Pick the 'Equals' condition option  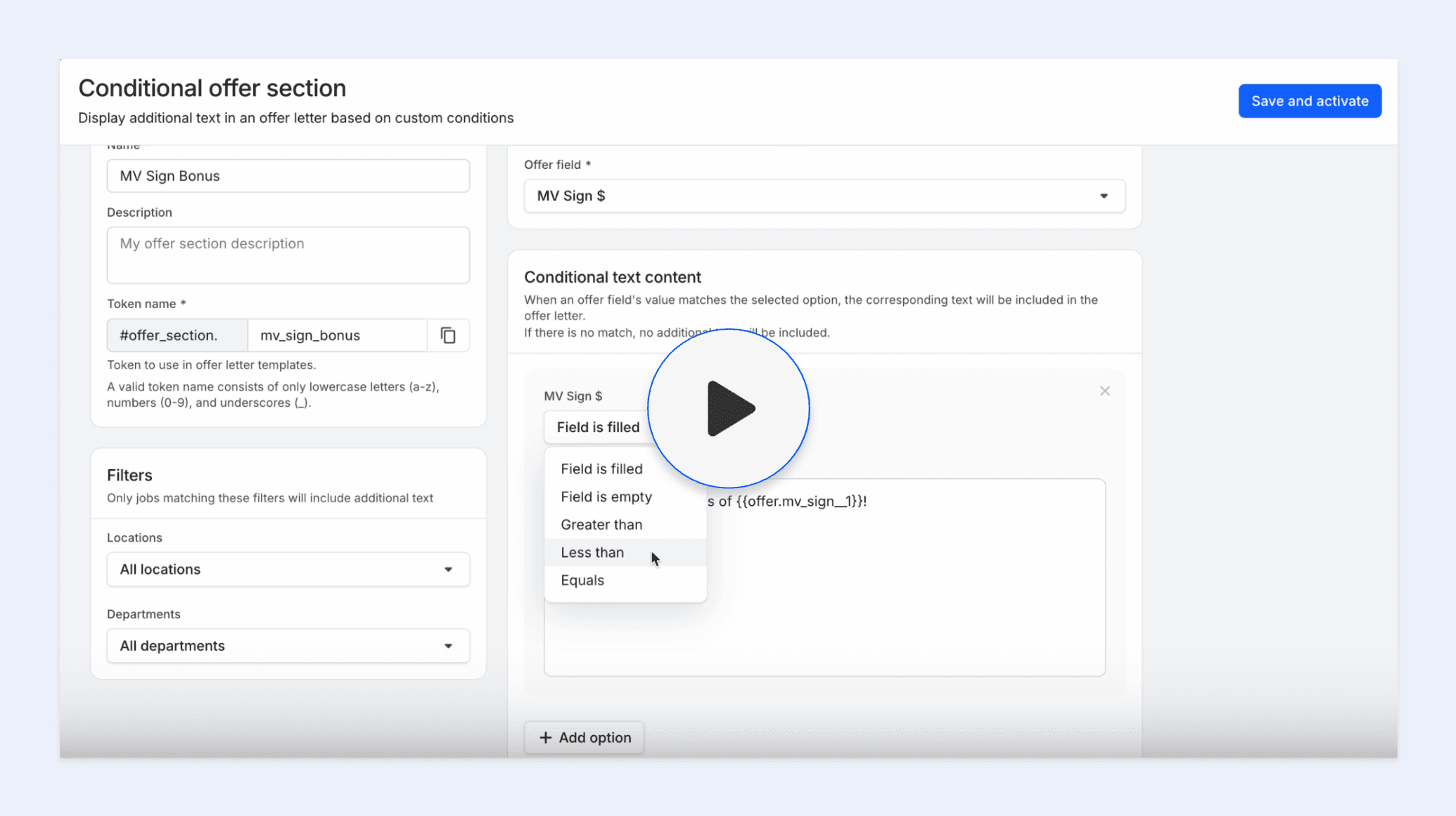click(x=582, y=580)
